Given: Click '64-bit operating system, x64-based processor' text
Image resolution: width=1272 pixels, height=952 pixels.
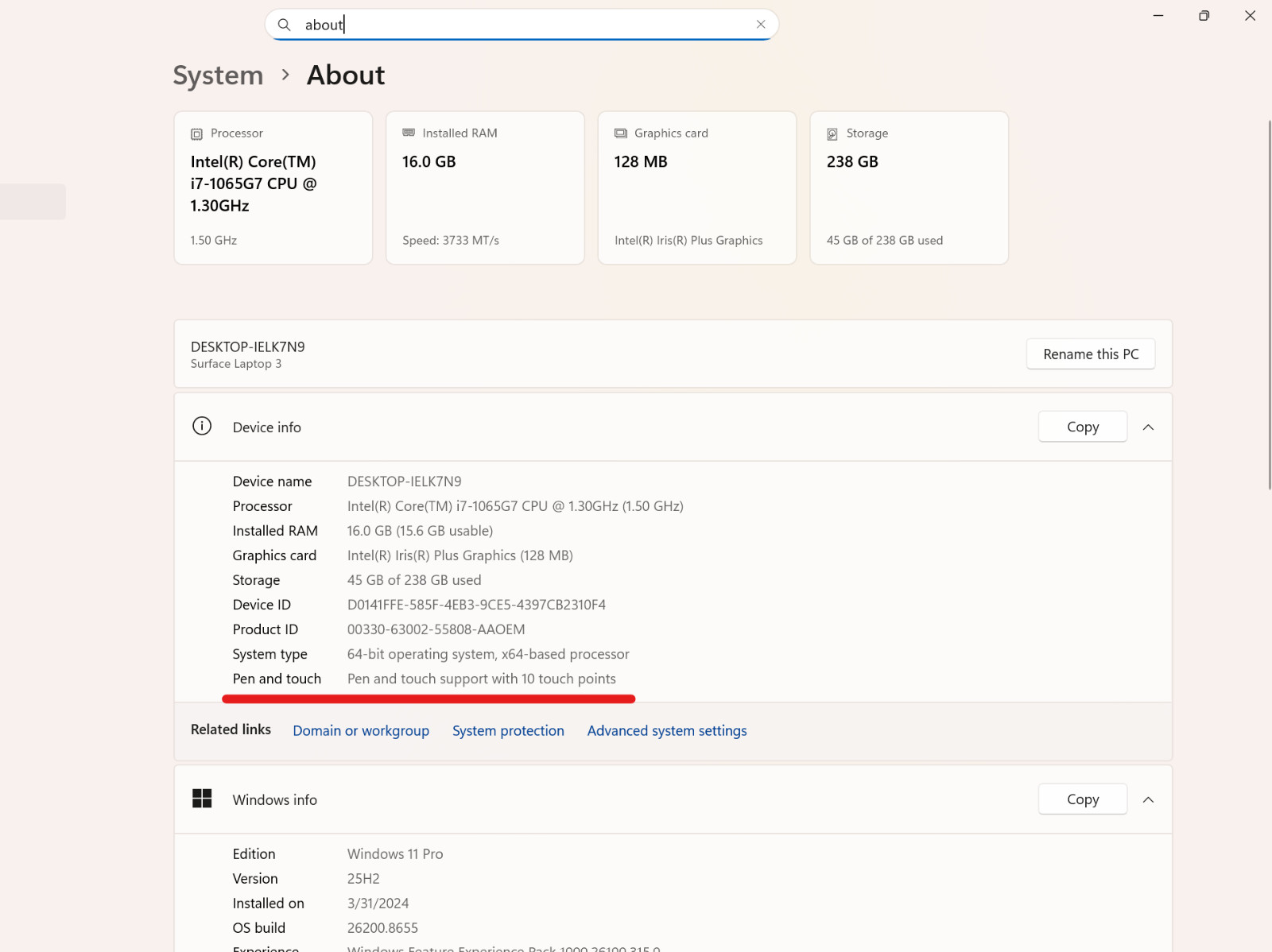Looking at the screenshot, I should (488, 654).
